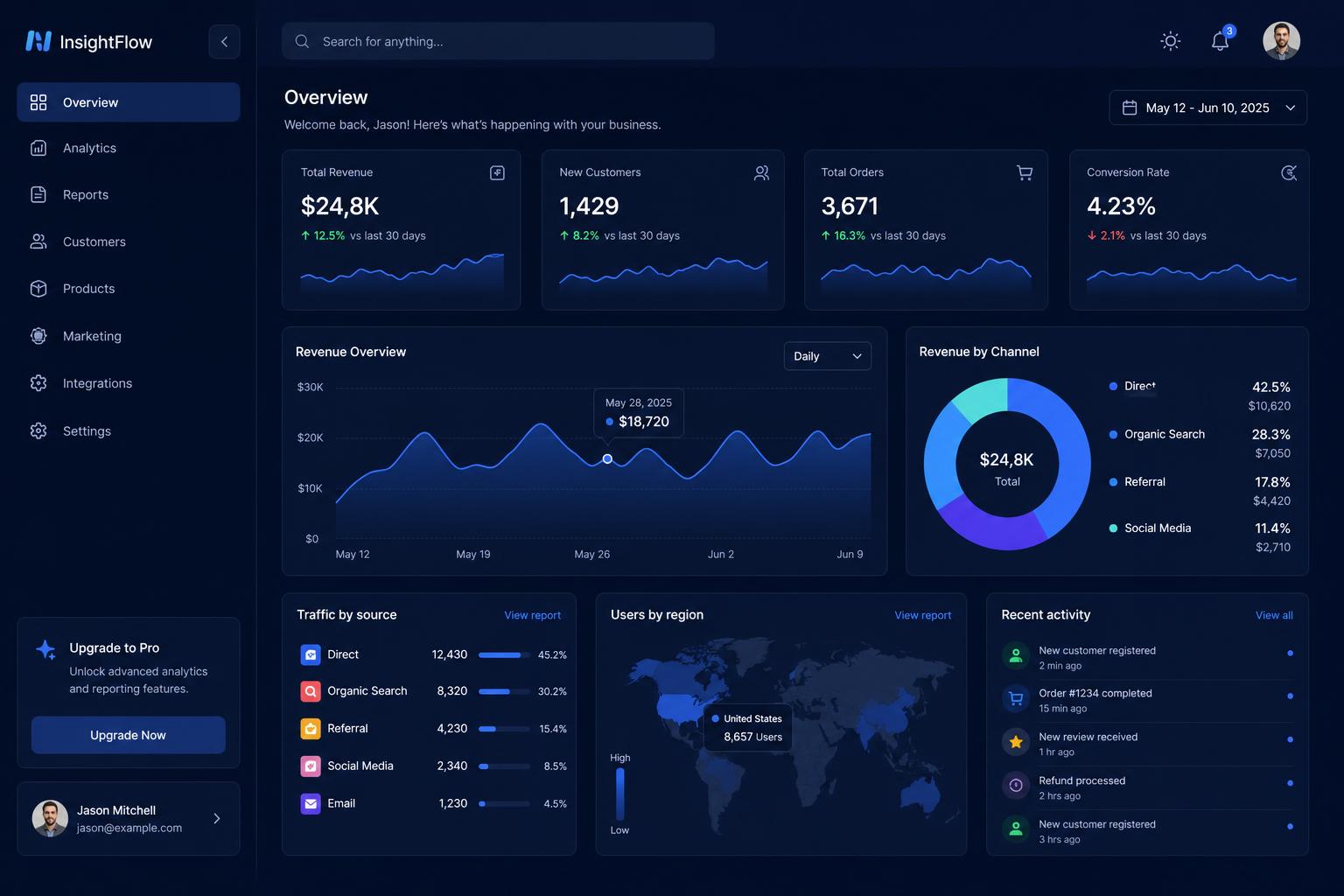Viewport: 1344px width, 896px height.
Task: Click the United States 8,657 Users tooltip
Action: 748,728
